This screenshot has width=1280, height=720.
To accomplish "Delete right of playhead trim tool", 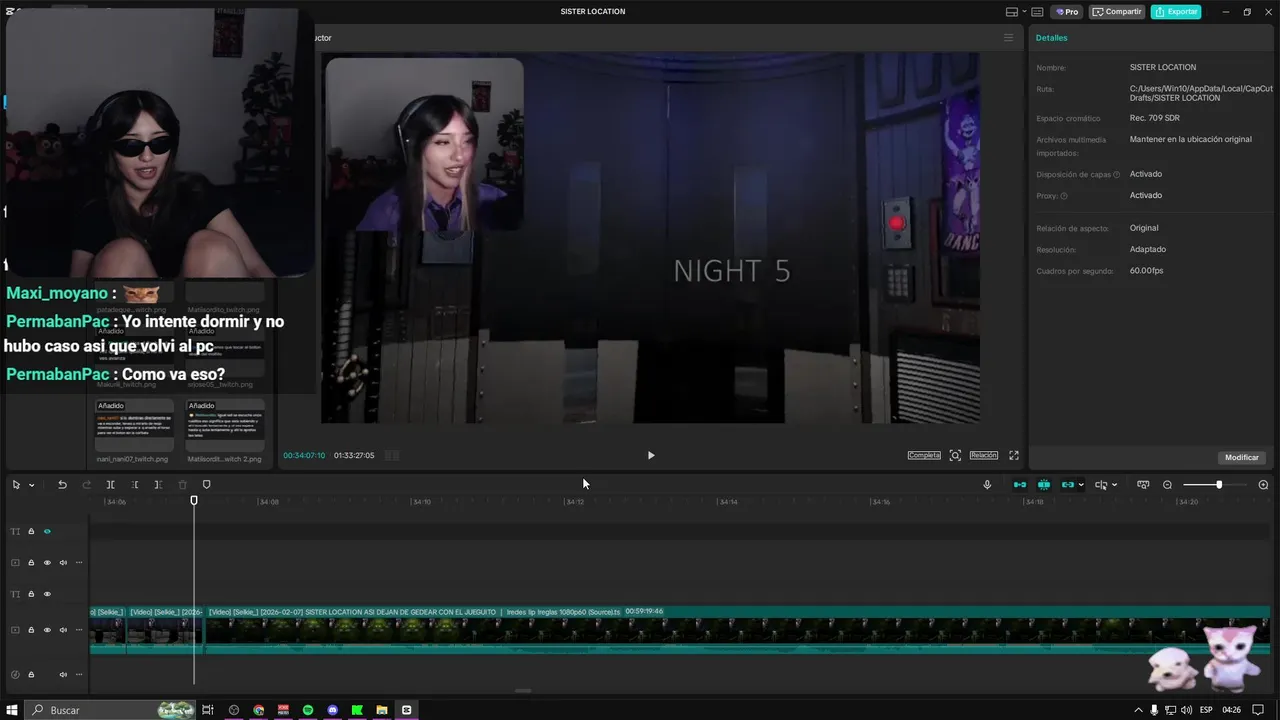I will point(158,485).
